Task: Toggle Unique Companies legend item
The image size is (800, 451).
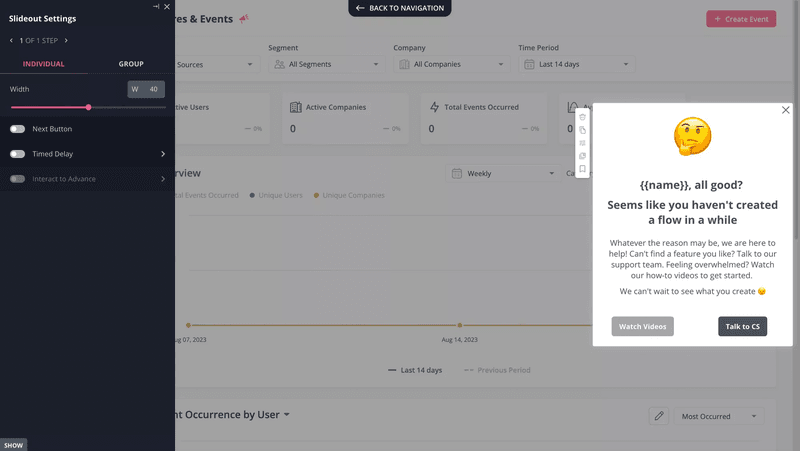Action: point(349,195)
